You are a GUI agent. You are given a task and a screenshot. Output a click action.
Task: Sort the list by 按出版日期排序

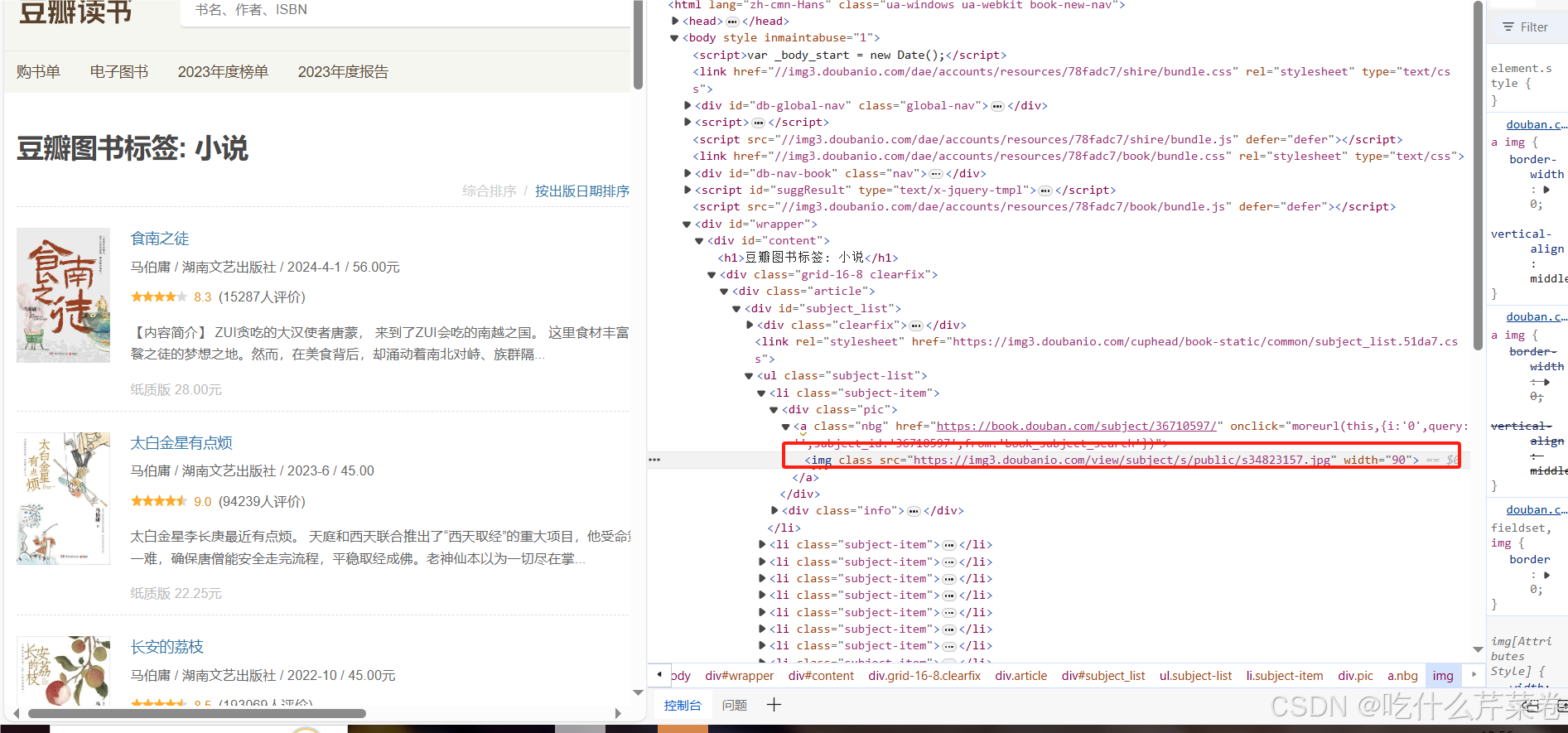tap(582, 191)
